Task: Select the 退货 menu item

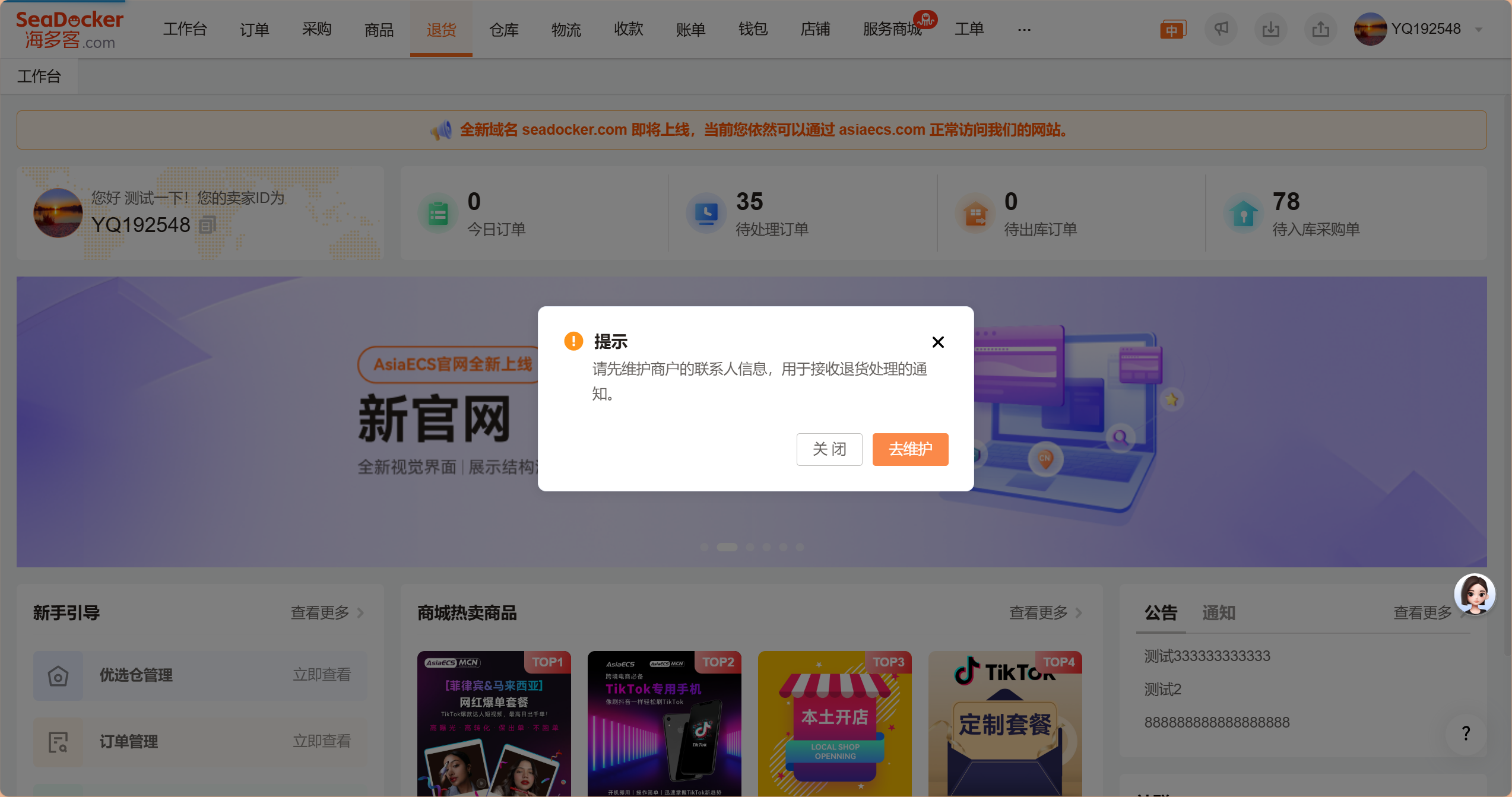Action: [x=441, y=30]
